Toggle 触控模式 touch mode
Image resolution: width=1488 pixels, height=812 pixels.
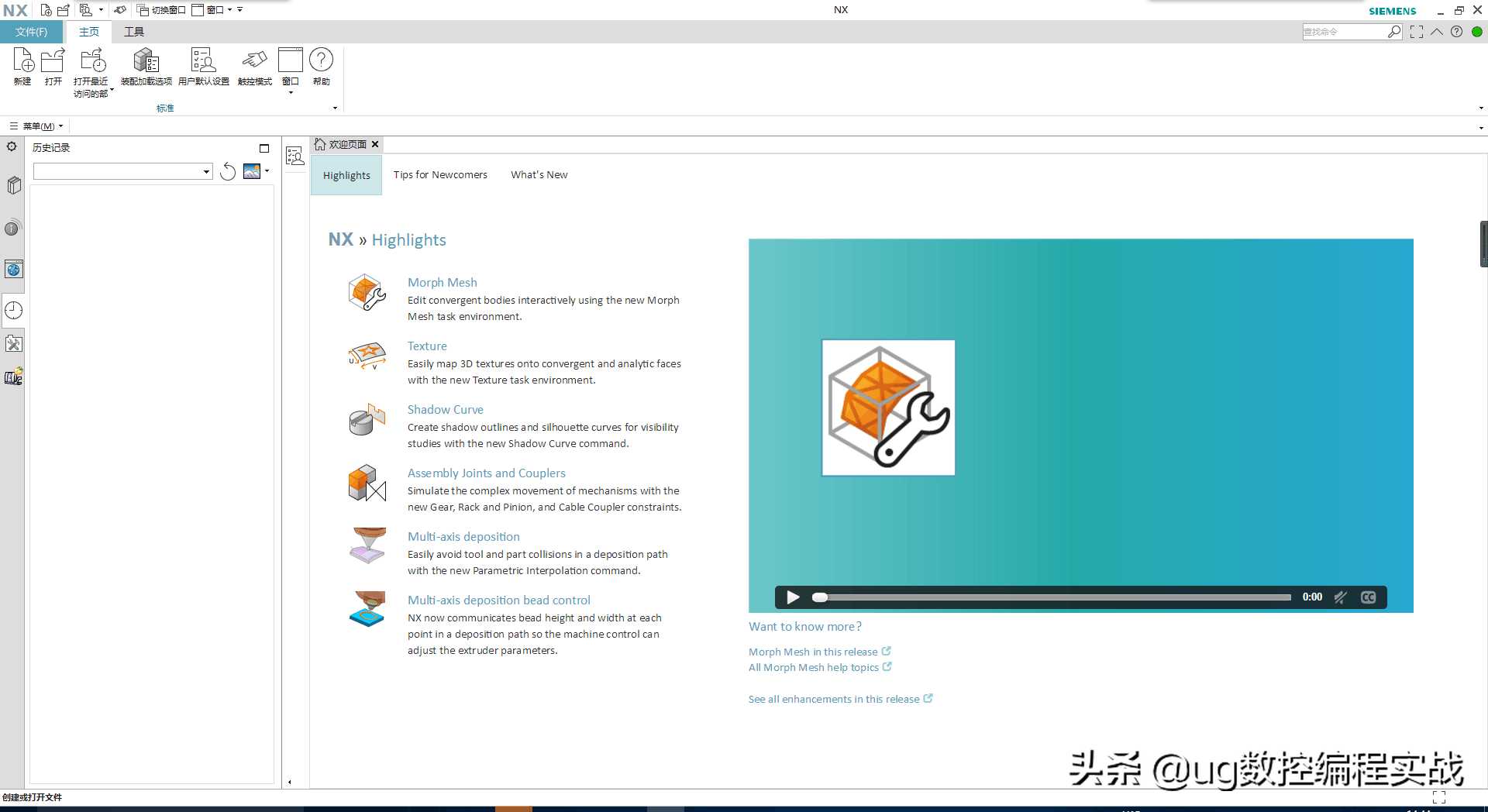click(x=254, y=67)
